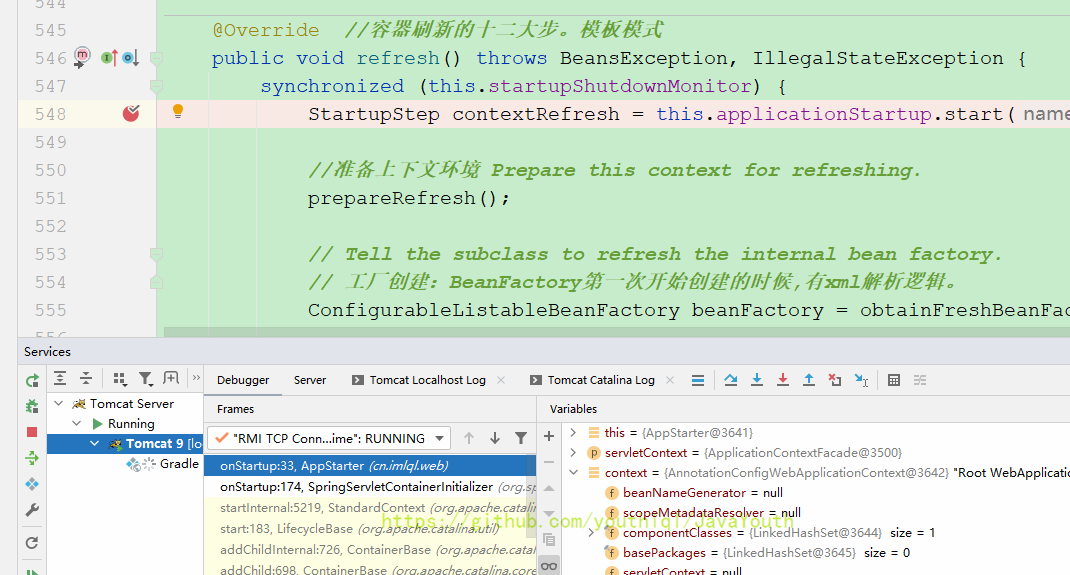Screen dimensions: 1070x575
Task: Toggle the breakpoint on line 548
Action: coord(131,114)
